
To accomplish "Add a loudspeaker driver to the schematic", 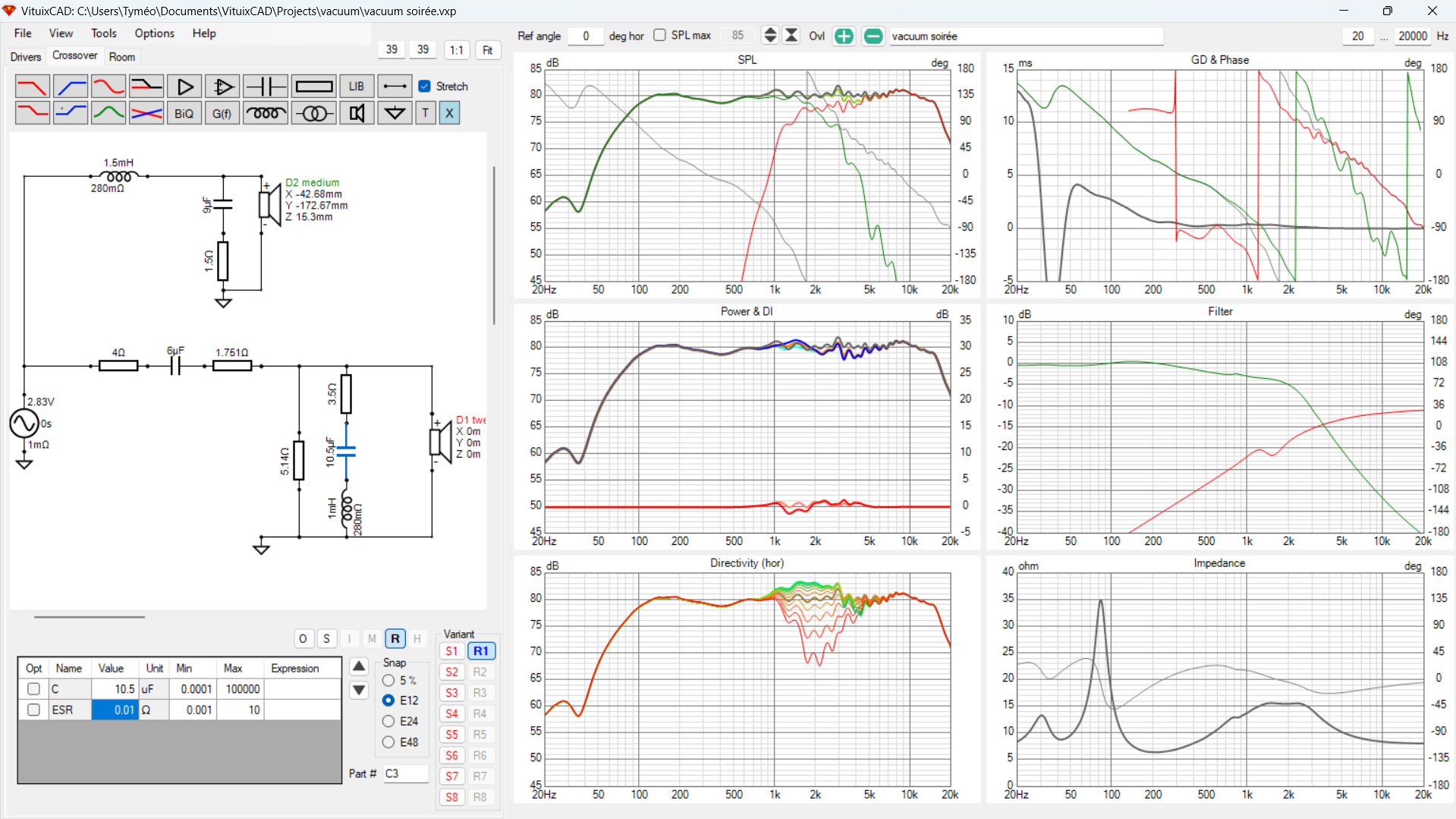I will 357,113.
